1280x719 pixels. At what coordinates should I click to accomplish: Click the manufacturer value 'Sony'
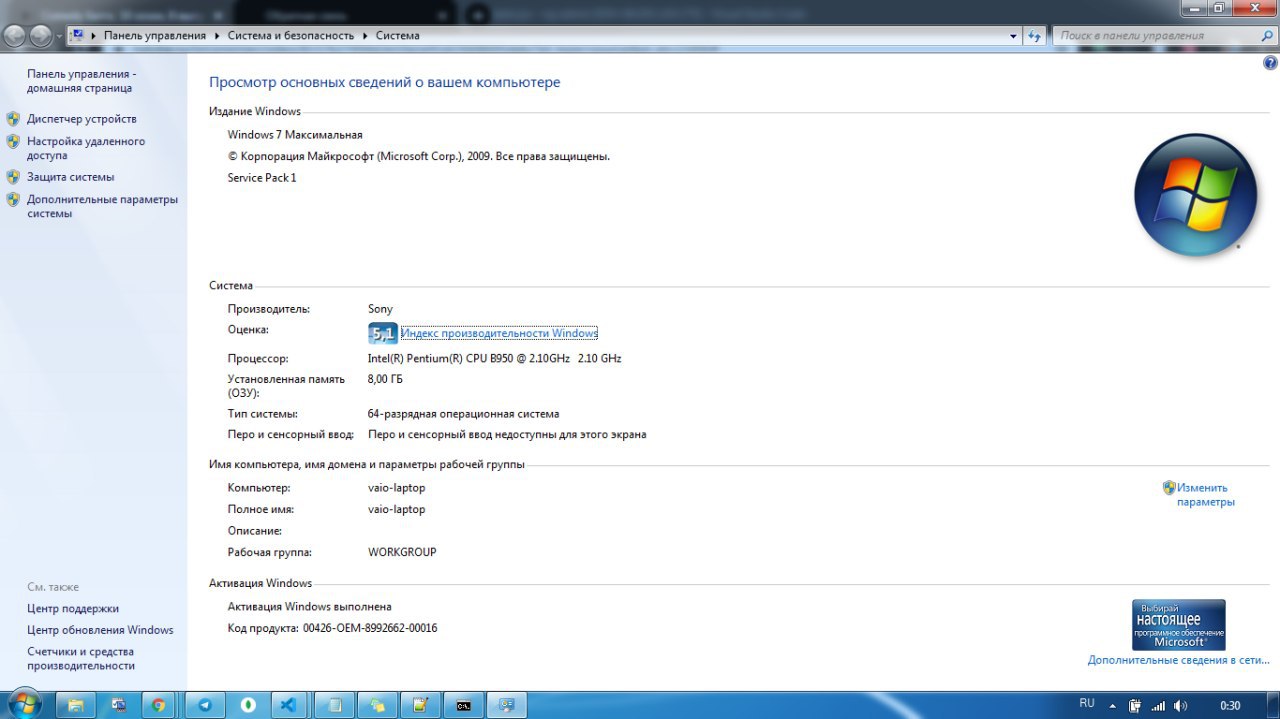381,309
